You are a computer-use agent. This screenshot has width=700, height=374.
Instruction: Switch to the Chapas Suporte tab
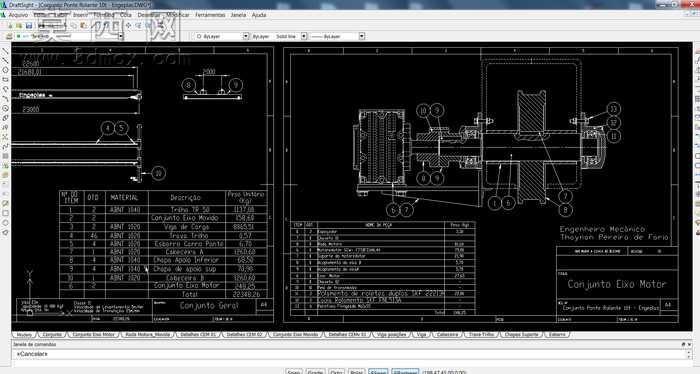click(521, 334)
